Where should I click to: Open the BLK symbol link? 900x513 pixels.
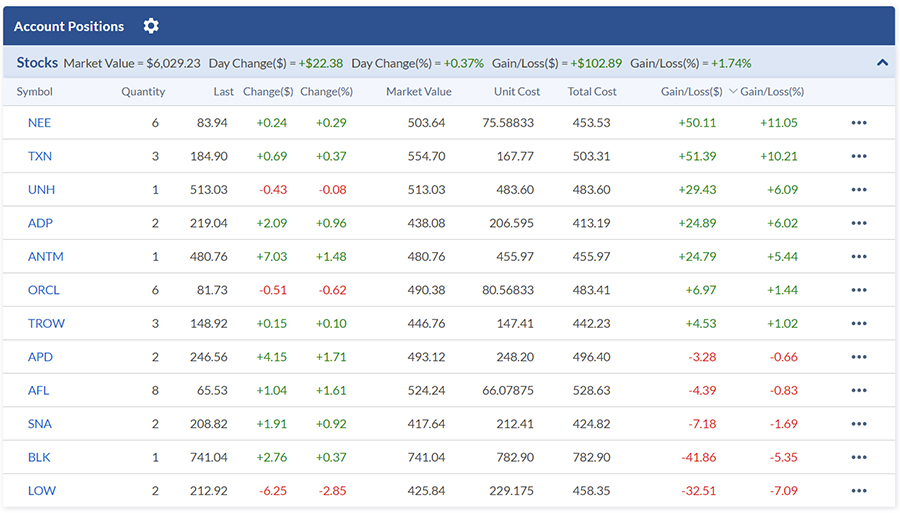39,457
